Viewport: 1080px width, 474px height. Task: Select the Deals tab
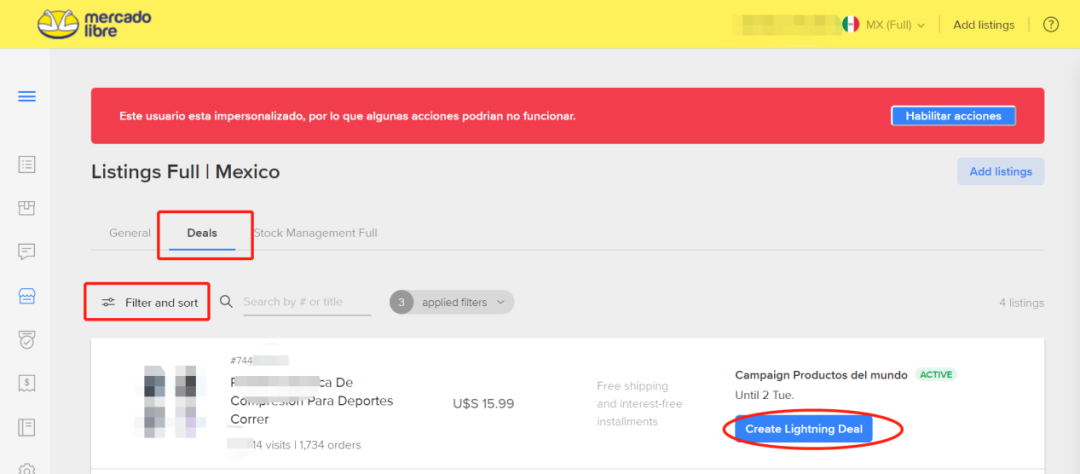(202, 233)
